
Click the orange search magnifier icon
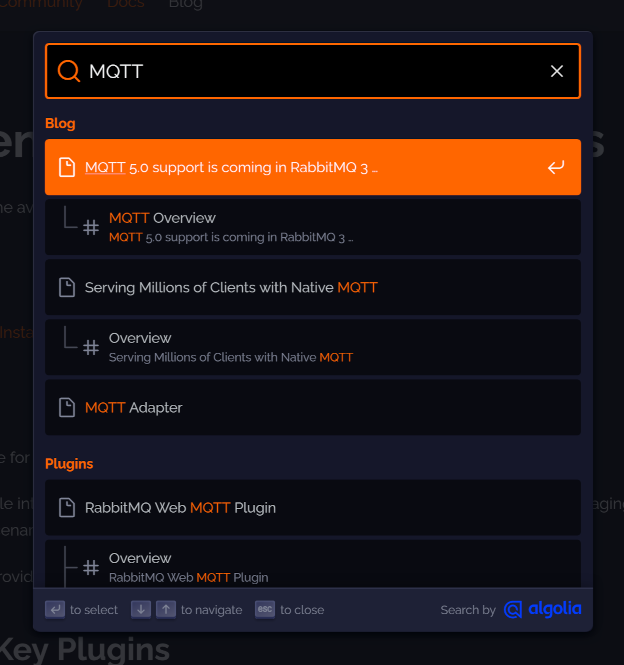point(69,71)
